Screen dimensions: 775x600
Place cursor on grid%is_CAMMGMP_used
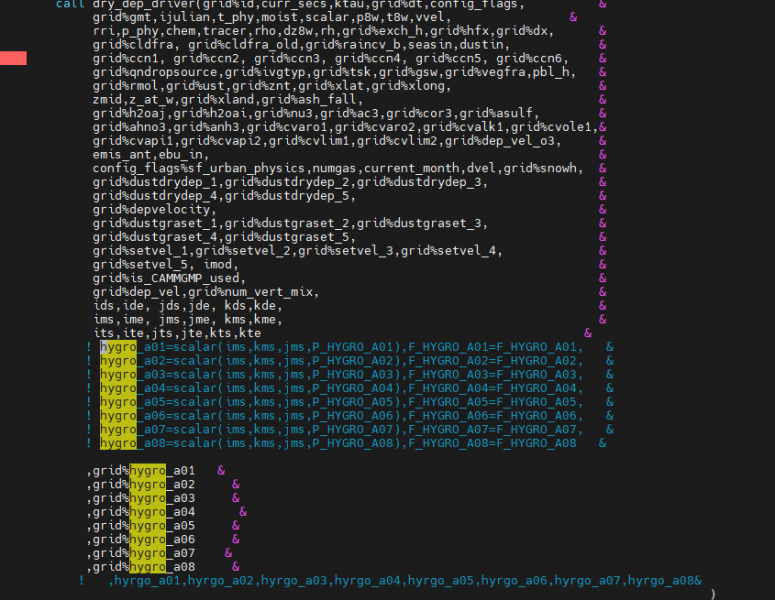click(167, 278)
